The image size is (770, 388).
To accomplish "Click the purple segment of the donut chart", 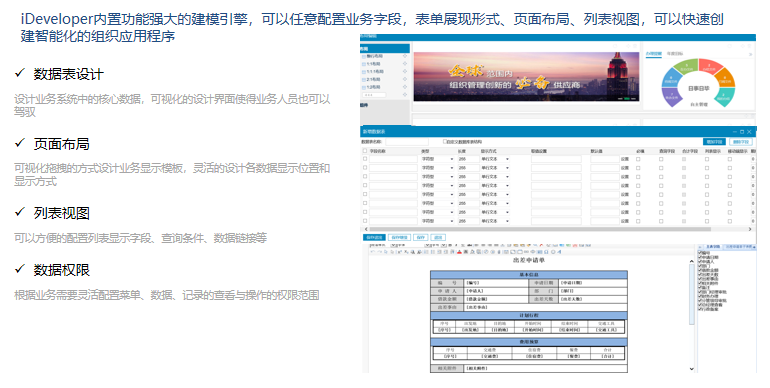I will [671, 96].
